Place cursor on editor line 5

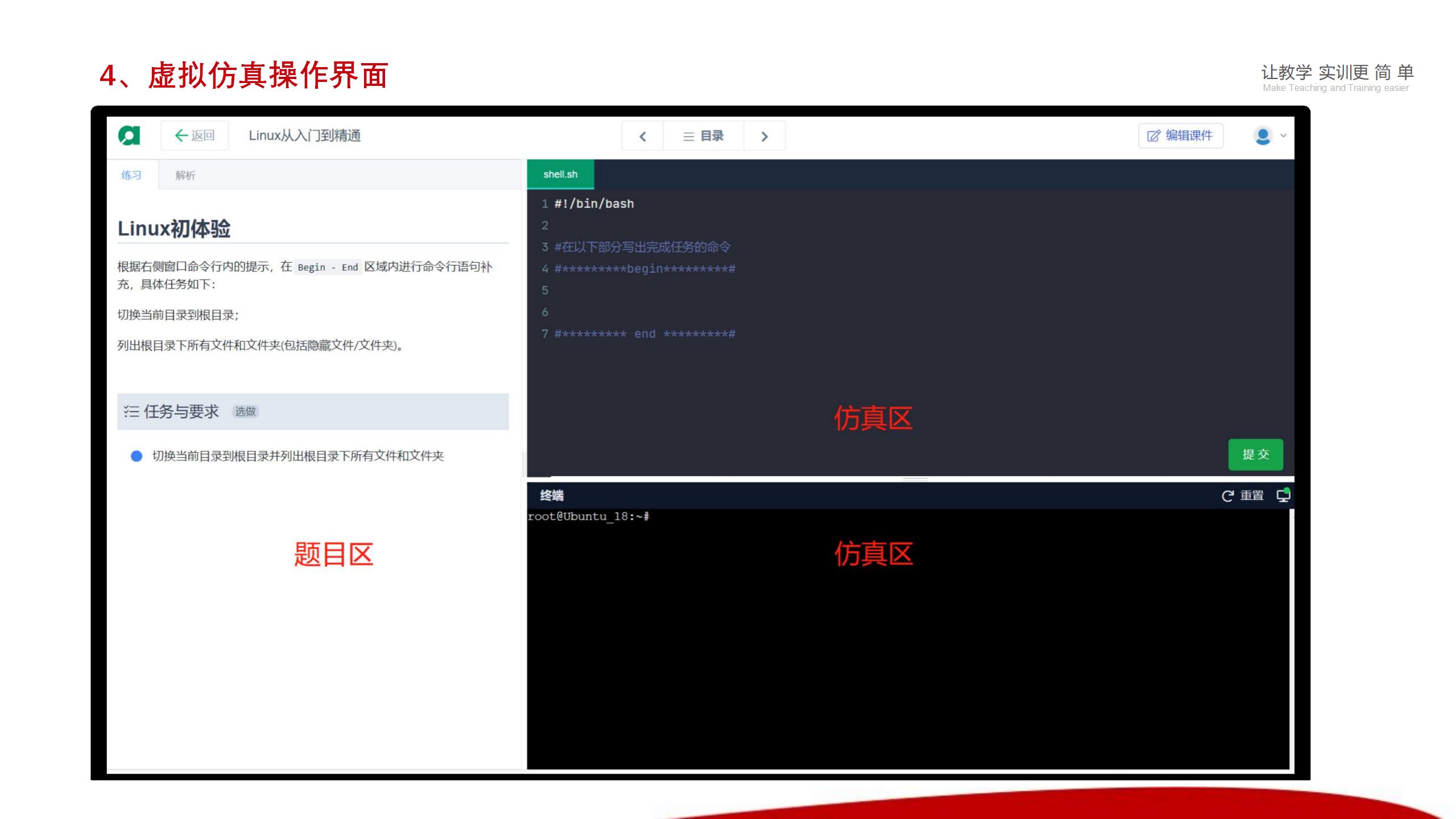pyautogui.click(x=910, y=291)
